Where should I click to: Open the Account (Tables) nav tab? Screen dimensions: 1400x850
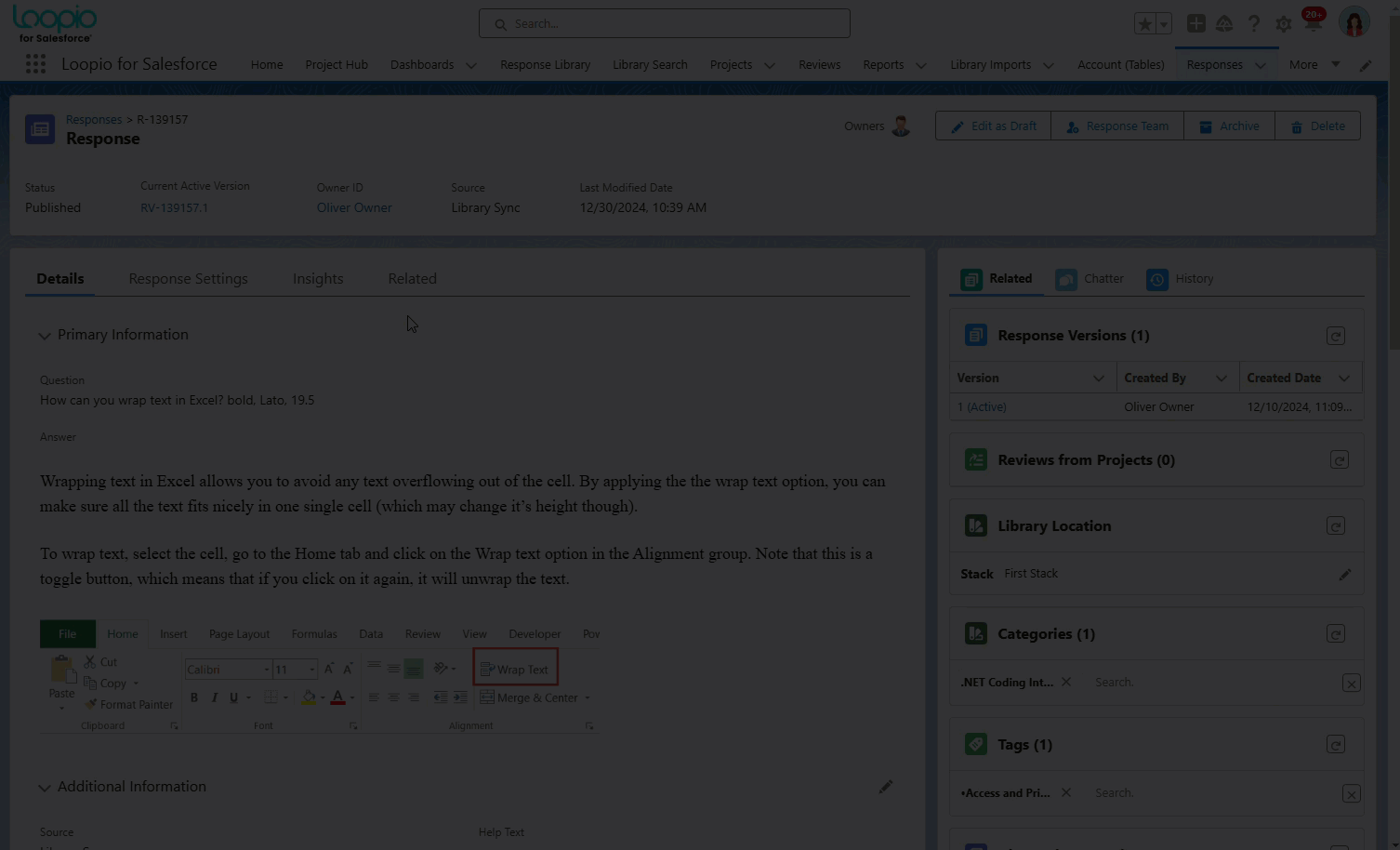1121,64
